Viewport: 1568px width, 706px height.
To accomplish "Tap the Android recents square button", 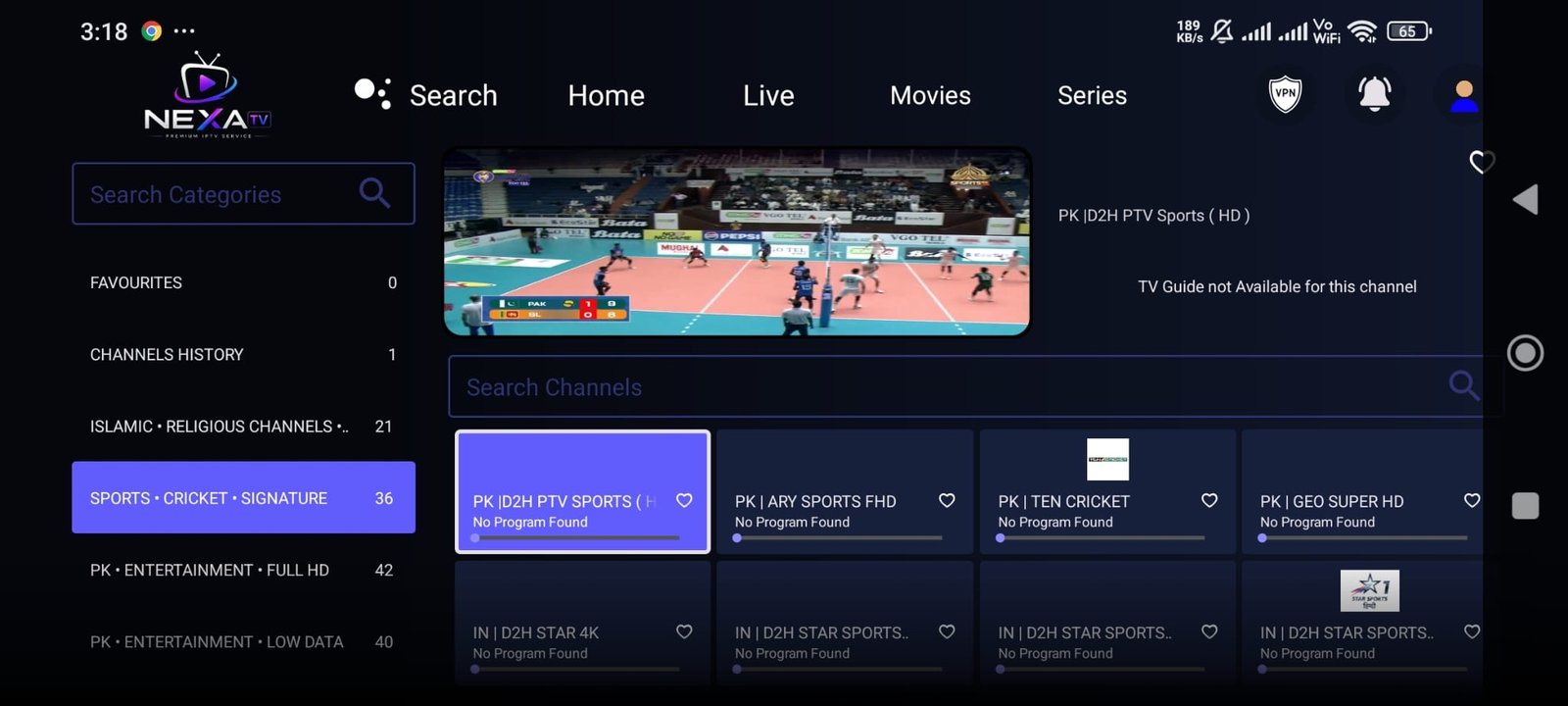I will [1525, 506].
